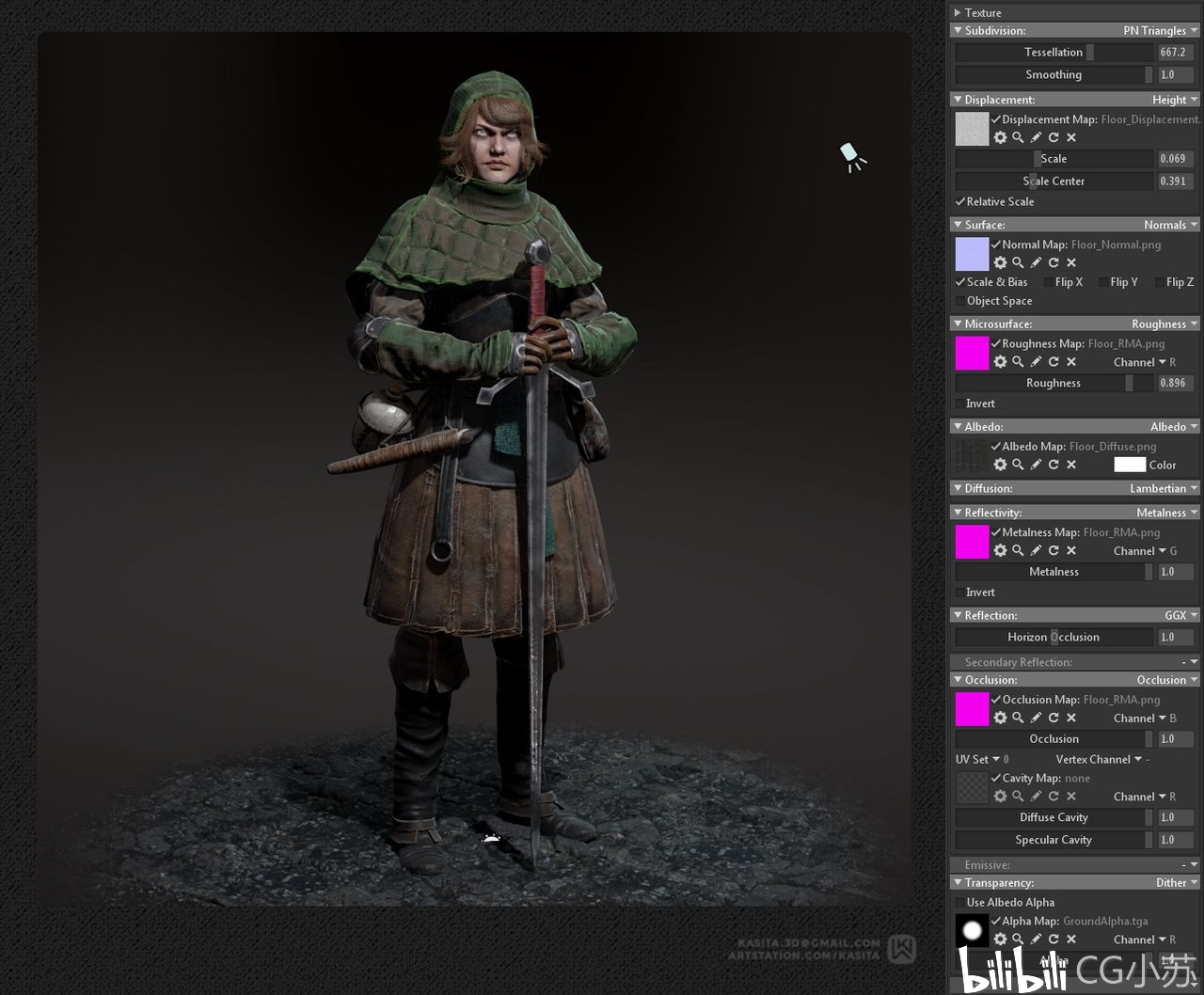Expand the collapsed Texture section

coord(958,12)
